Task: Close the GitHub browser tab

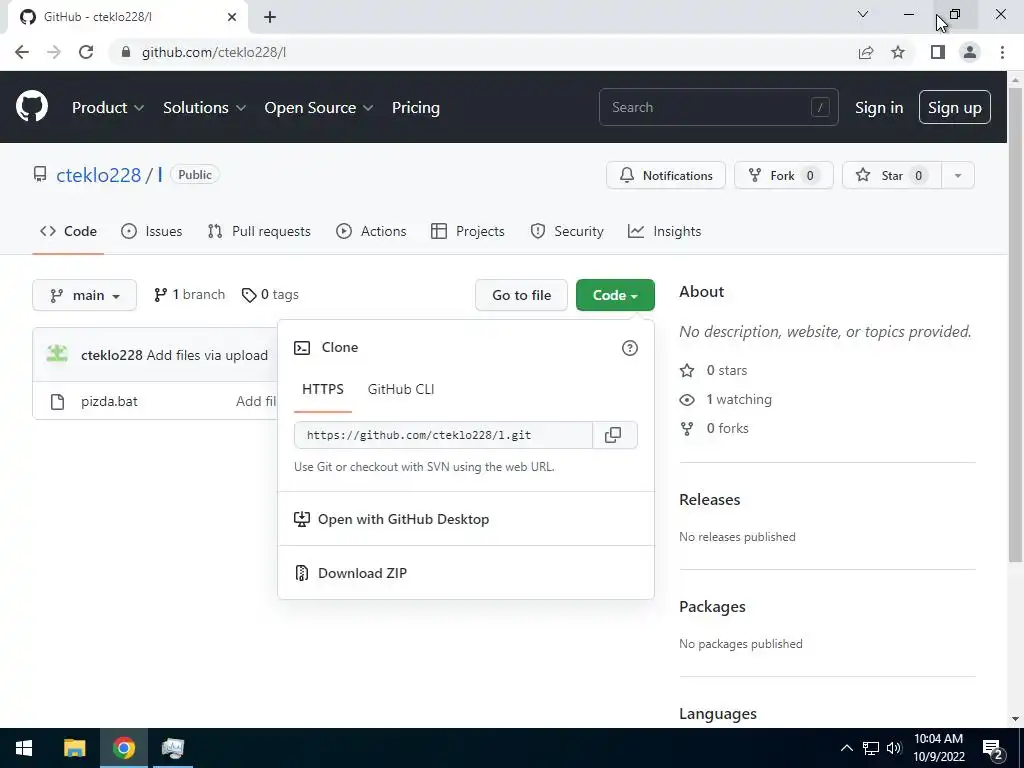Action: (x=232, y=17)
